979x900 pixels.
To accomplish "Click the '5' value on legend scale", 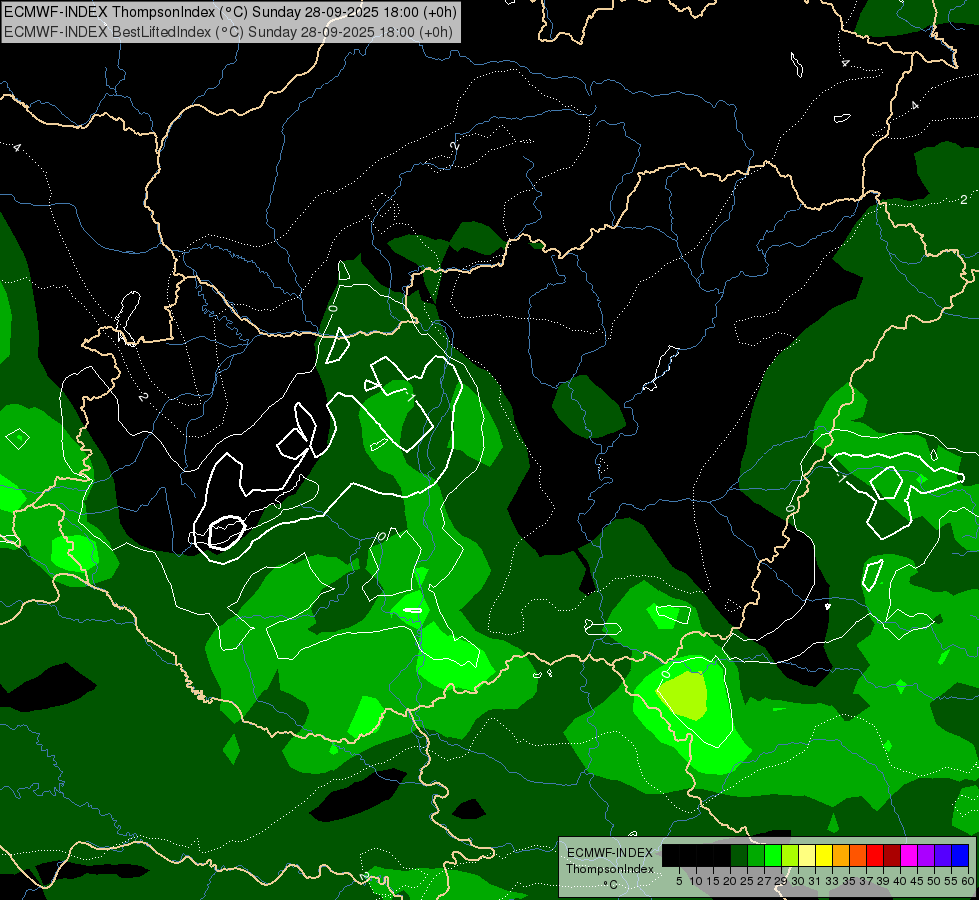I will click(679, 881).
